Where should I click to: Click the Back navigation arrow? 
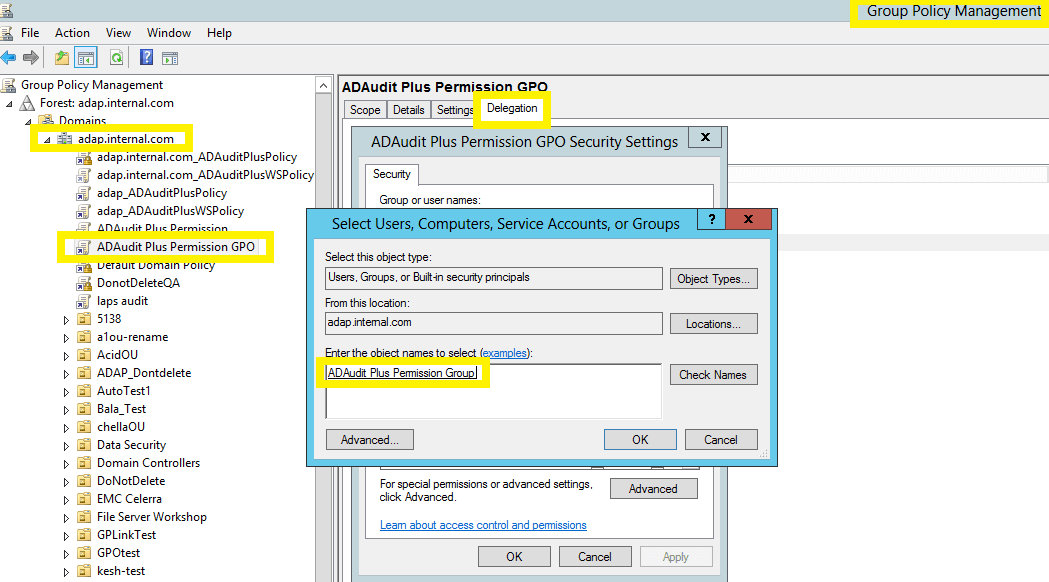coord(10,57)
